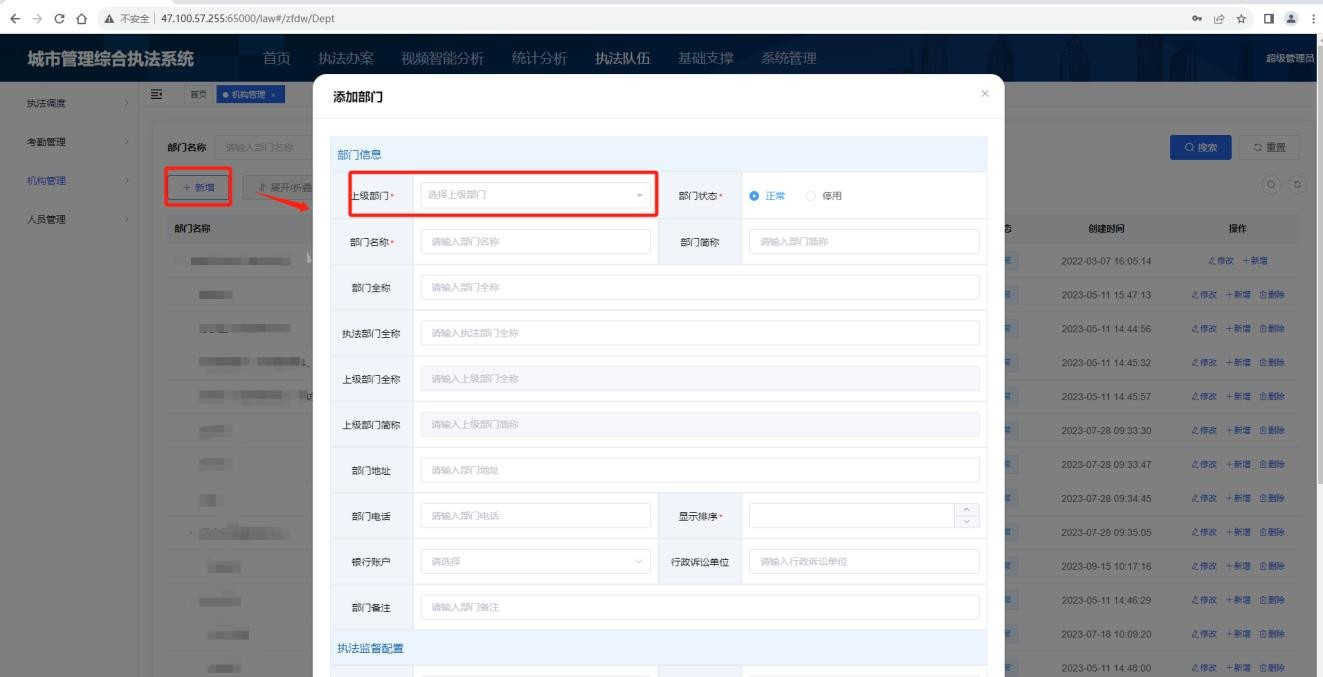Open the 上级部门 dropdown
This screenshot has height=677, width=1323.
tap(535, 195)
